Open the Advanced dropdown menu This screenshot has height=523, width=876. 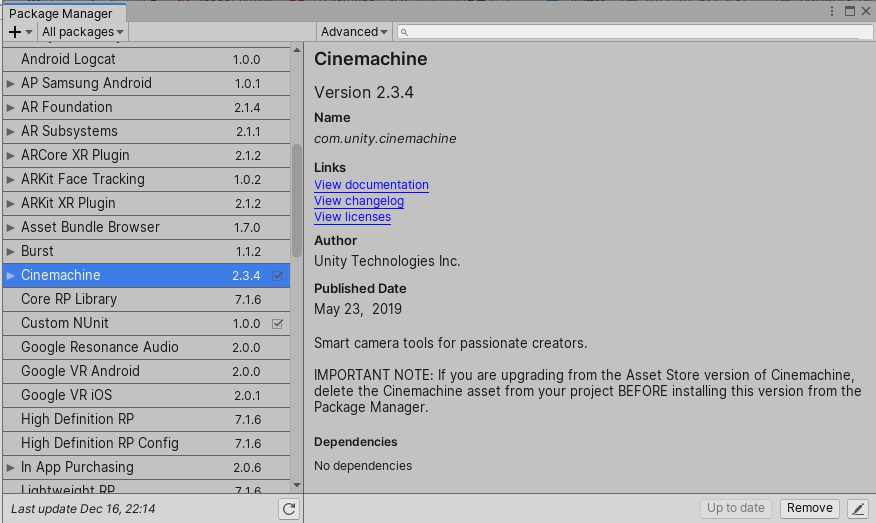pos(354,32)
